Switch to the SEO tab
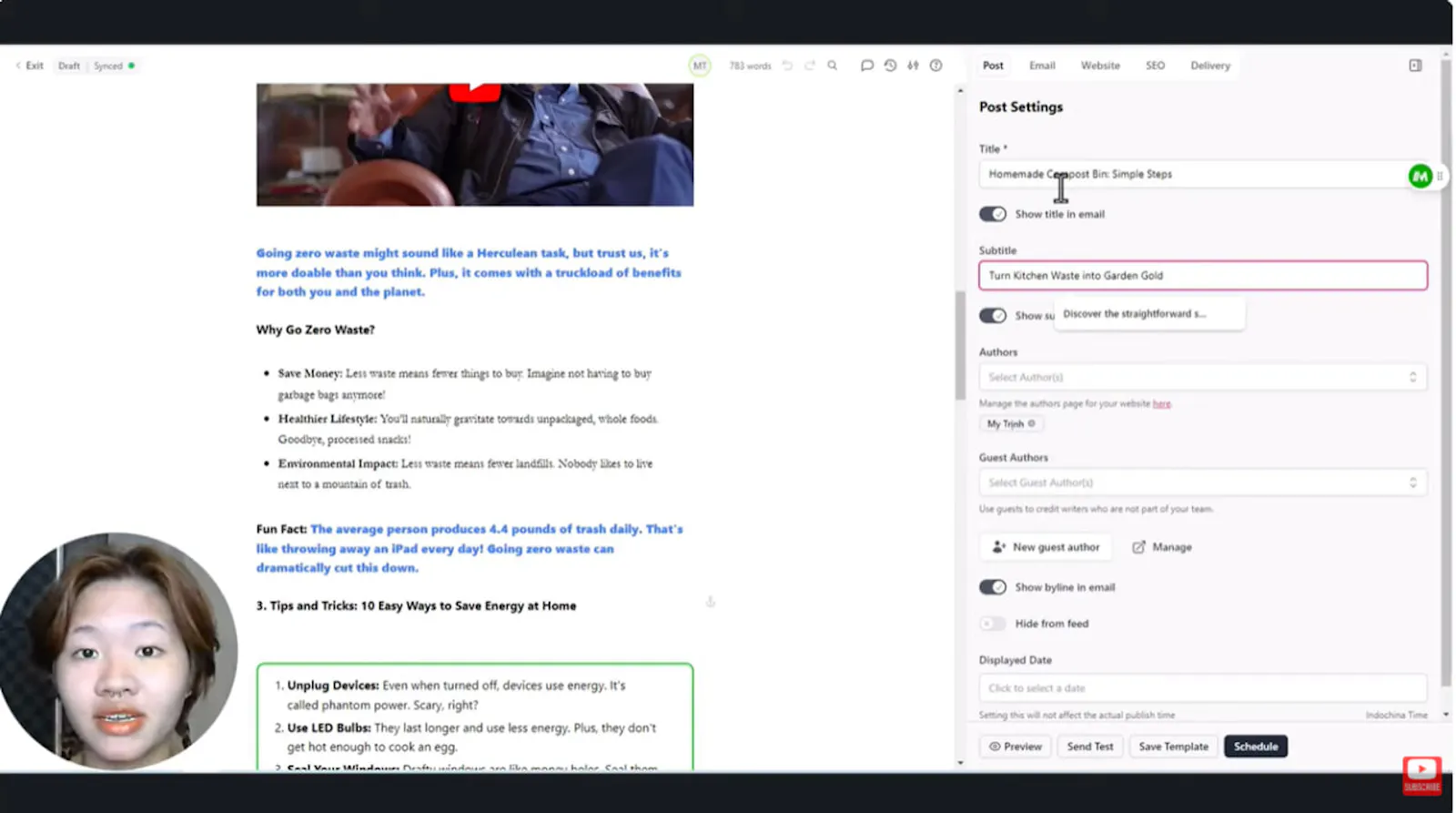The image size is (1456, 813). click(x=1155, y=66)
